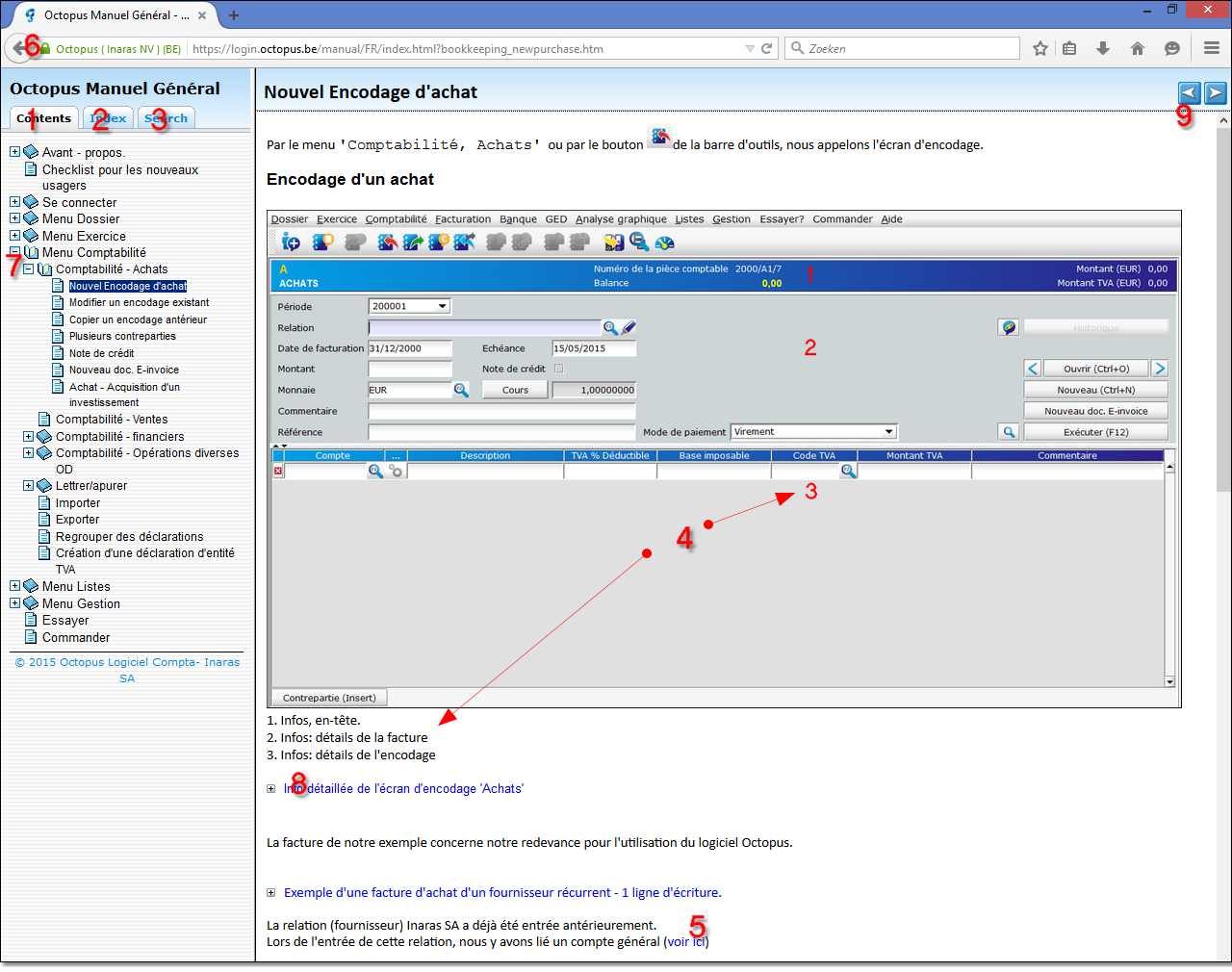
Task: Open the 2015 Octopus Logiciel Compta copyright link
Action: pos(127,670)
